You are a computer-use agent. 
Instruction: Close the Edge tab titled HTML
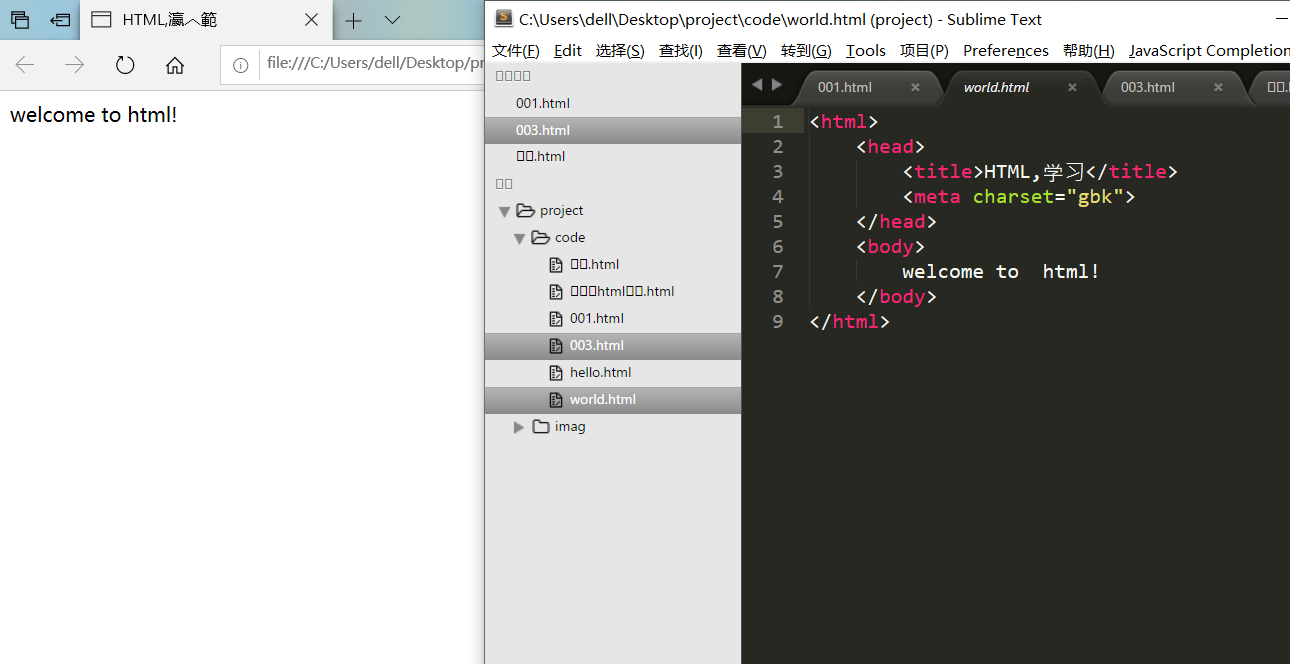[x=311, y=20]
